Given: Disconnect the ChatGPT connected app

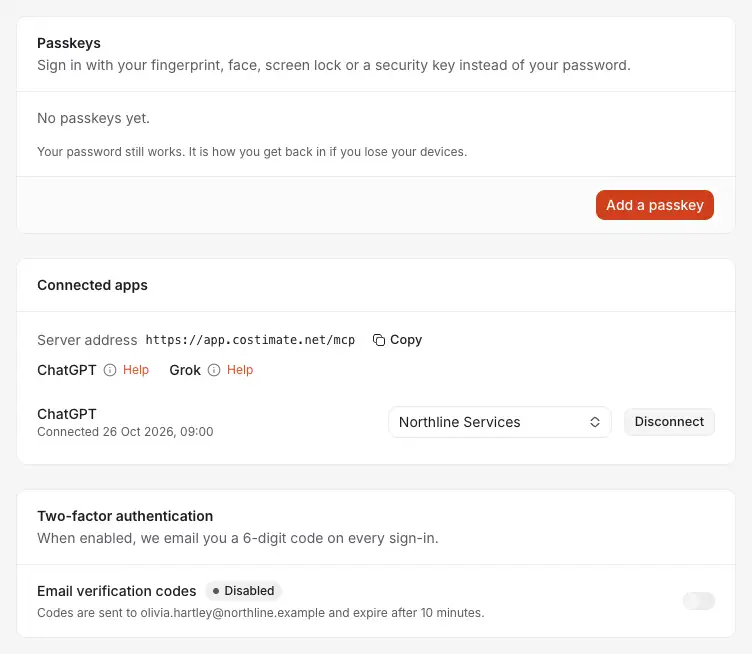Looking at the screenshot, I should [669, 422].
